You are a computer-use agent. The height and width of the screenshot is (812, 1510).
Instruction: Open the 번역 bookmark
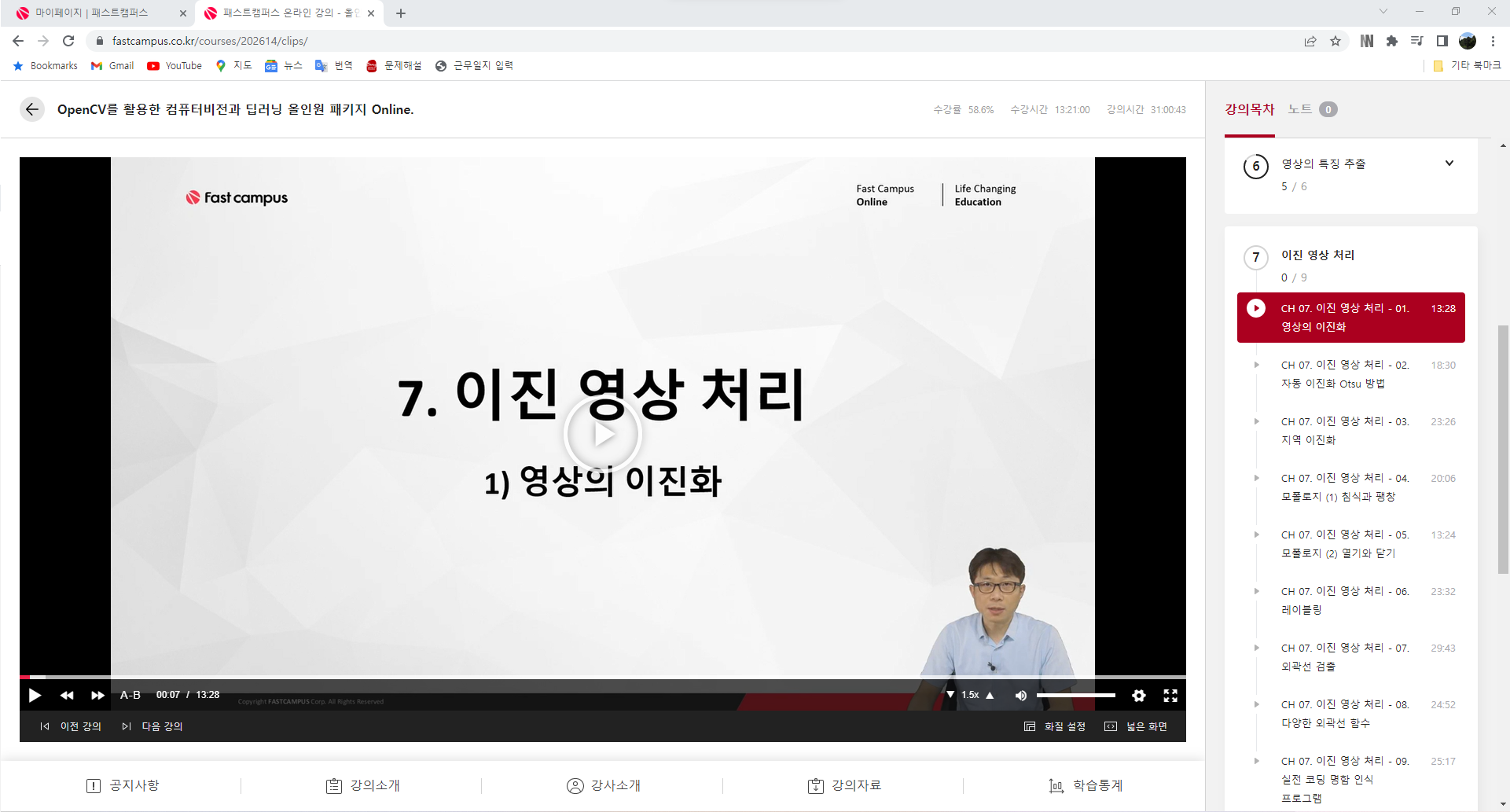point(334,66)
